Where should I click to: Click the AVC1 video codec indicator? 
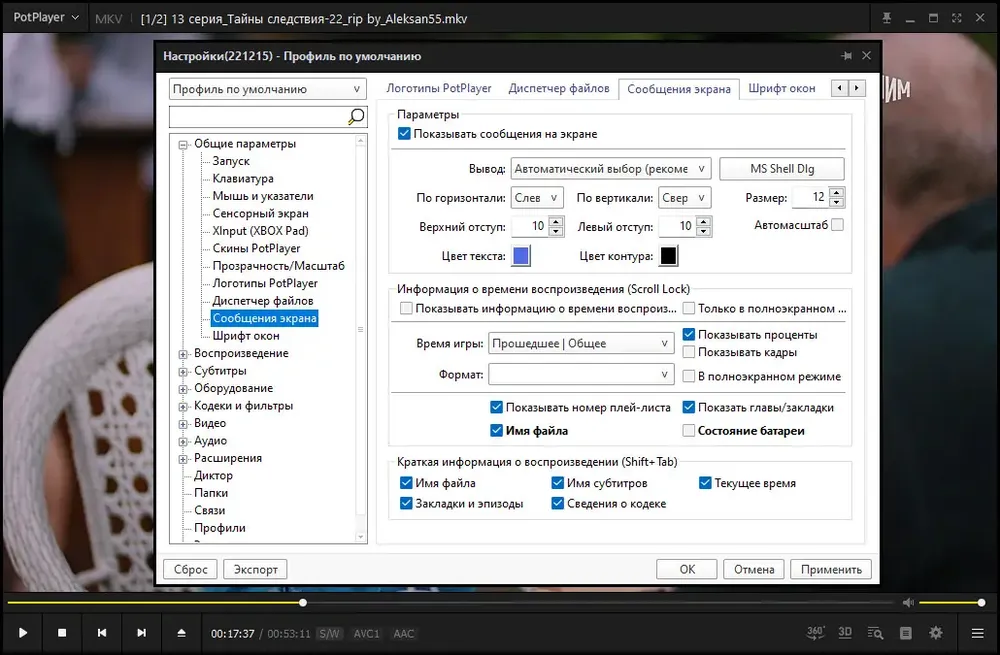point(367,633)
